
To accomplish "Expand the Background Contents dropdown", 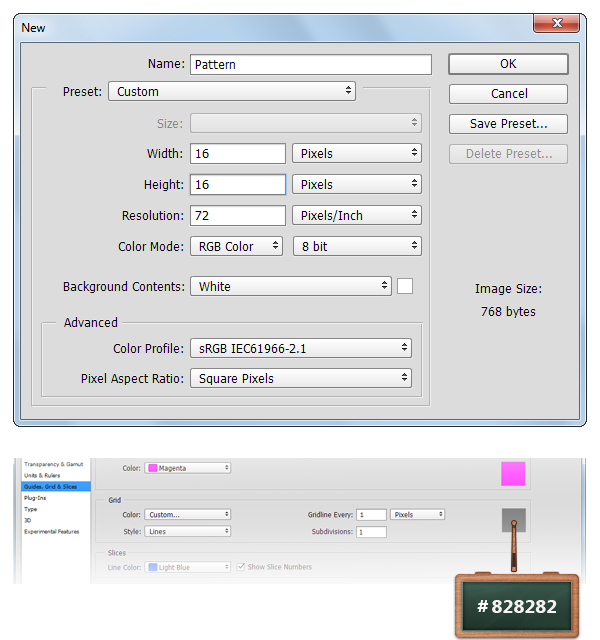I will [290, 286].
